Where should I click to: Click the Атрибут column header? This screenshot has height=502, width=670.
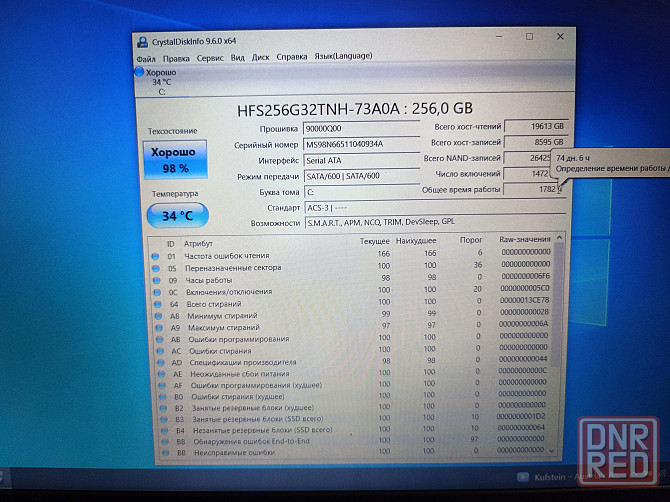[198, 244]
